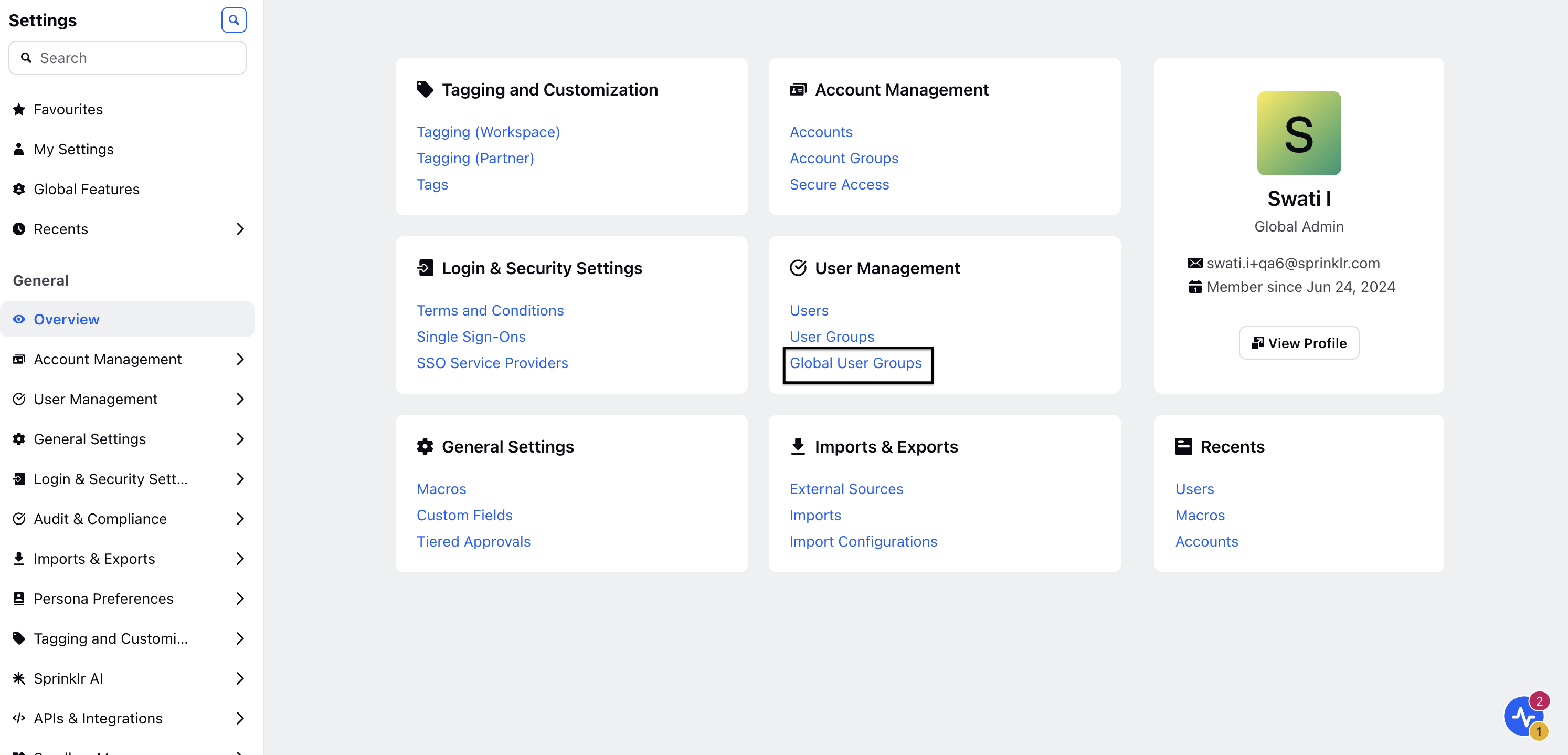
Task: Expand User Management sidebar chevron
Action: [240, 399]
